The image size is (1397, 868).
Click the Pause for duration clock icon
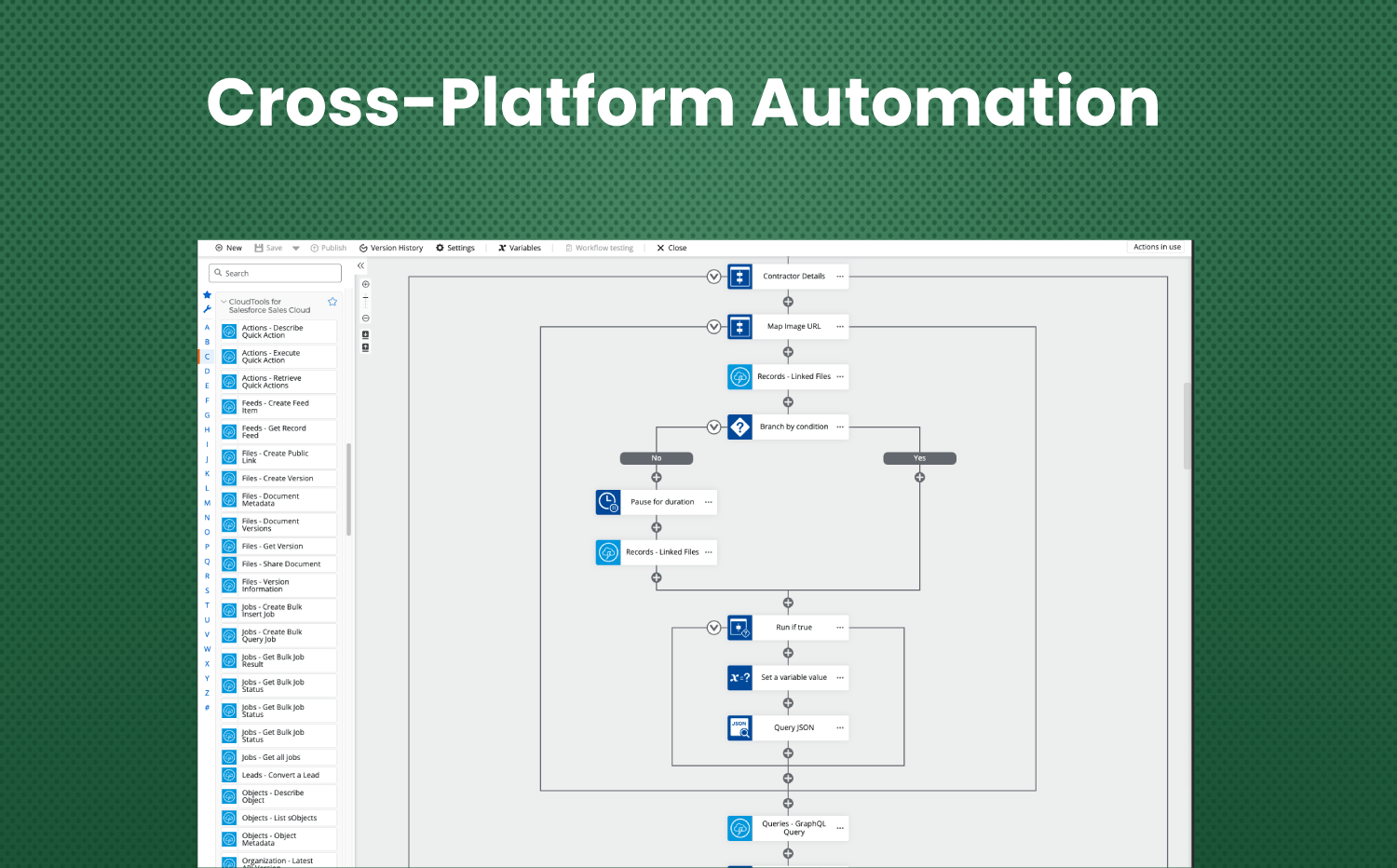coord(607,501)
